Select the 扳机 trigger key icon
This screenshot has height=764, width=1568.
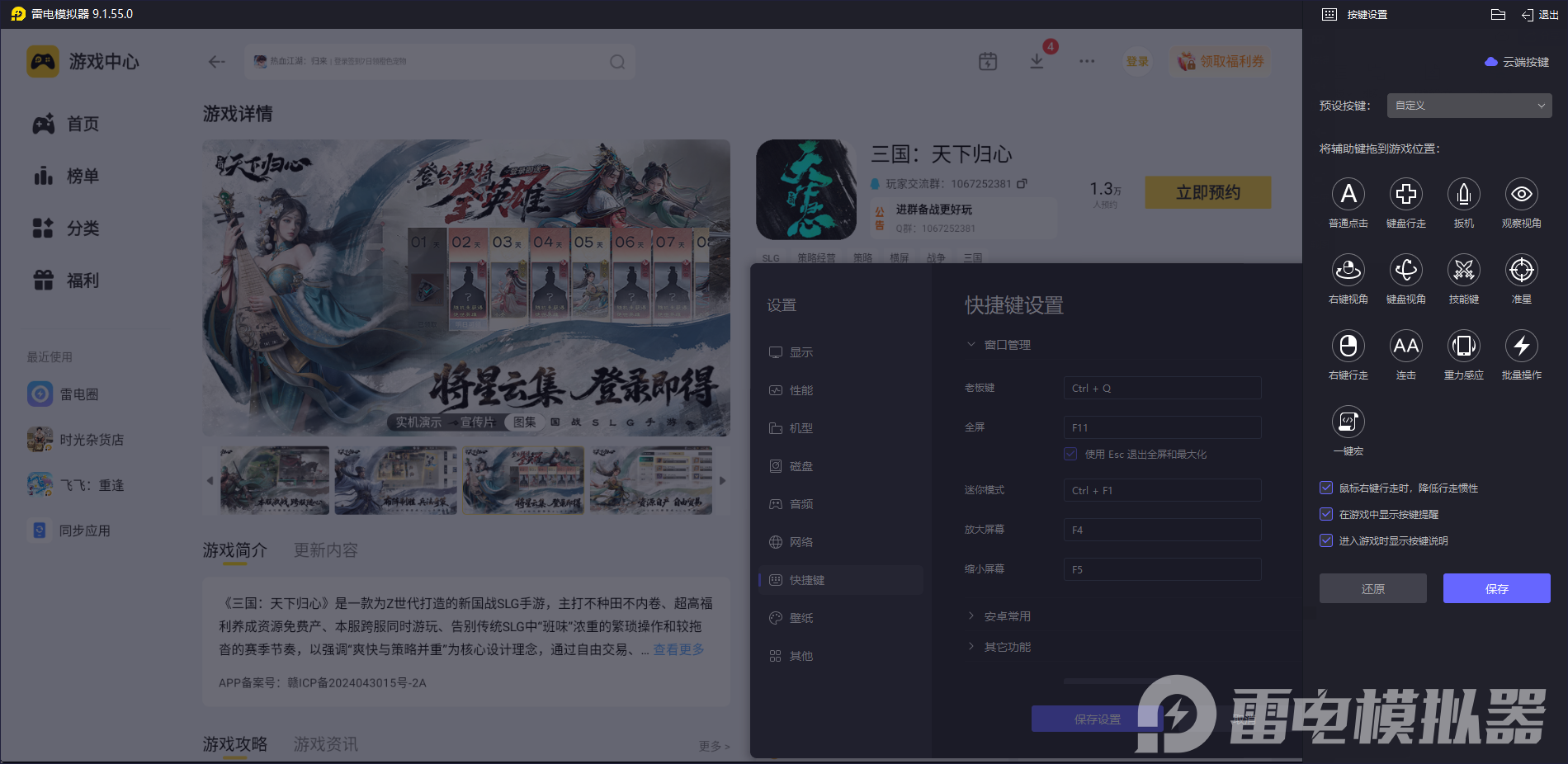[1463, 195]
